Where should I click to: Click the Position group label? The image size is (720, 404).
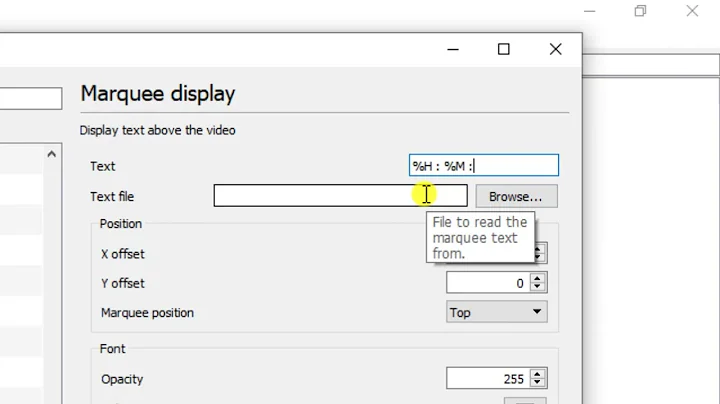point(121,224)
